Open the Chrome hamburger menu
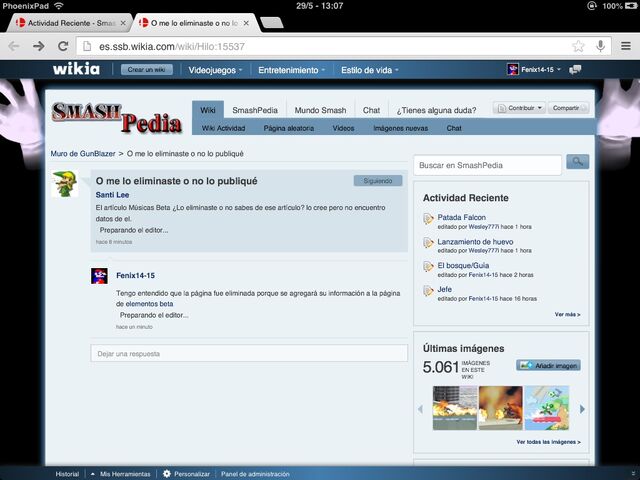Viewport: 640px width, 480px height. pos(626,46)
